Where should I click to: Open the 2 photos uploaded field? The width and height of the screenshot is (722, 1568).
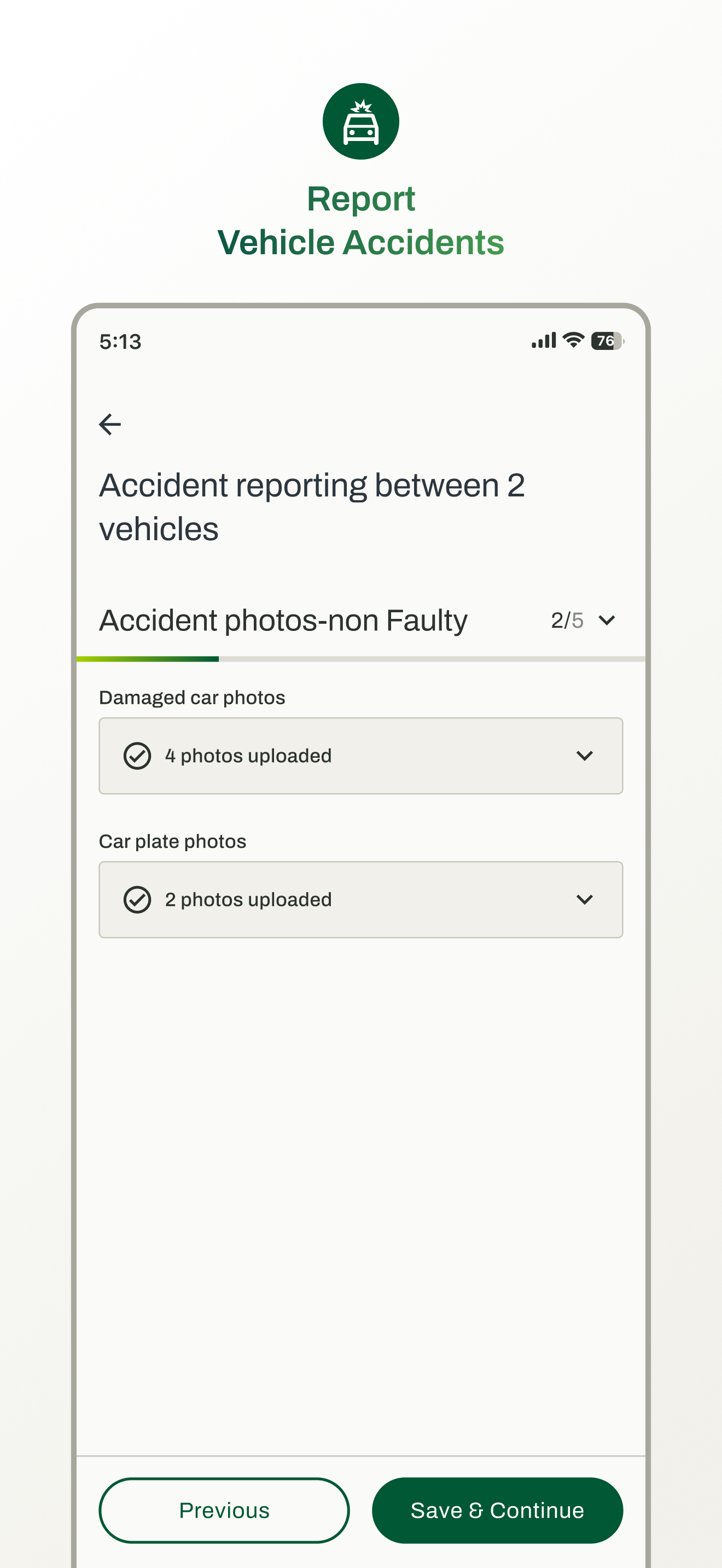[x=361, y=900]
